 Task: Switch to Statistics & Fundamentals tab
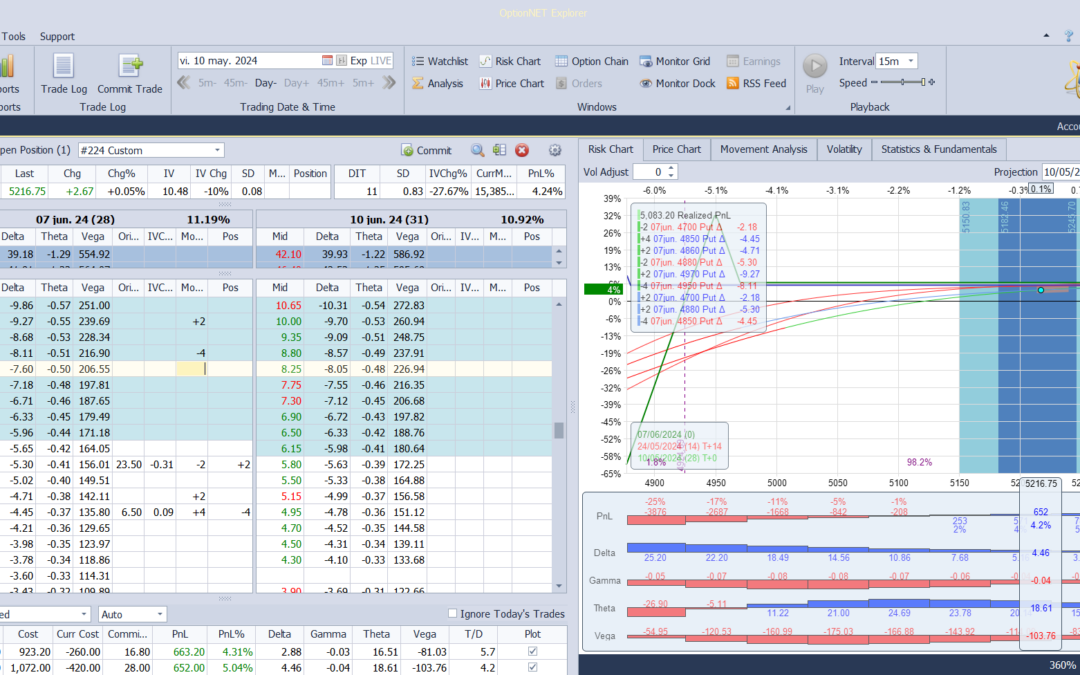[939, 149]
